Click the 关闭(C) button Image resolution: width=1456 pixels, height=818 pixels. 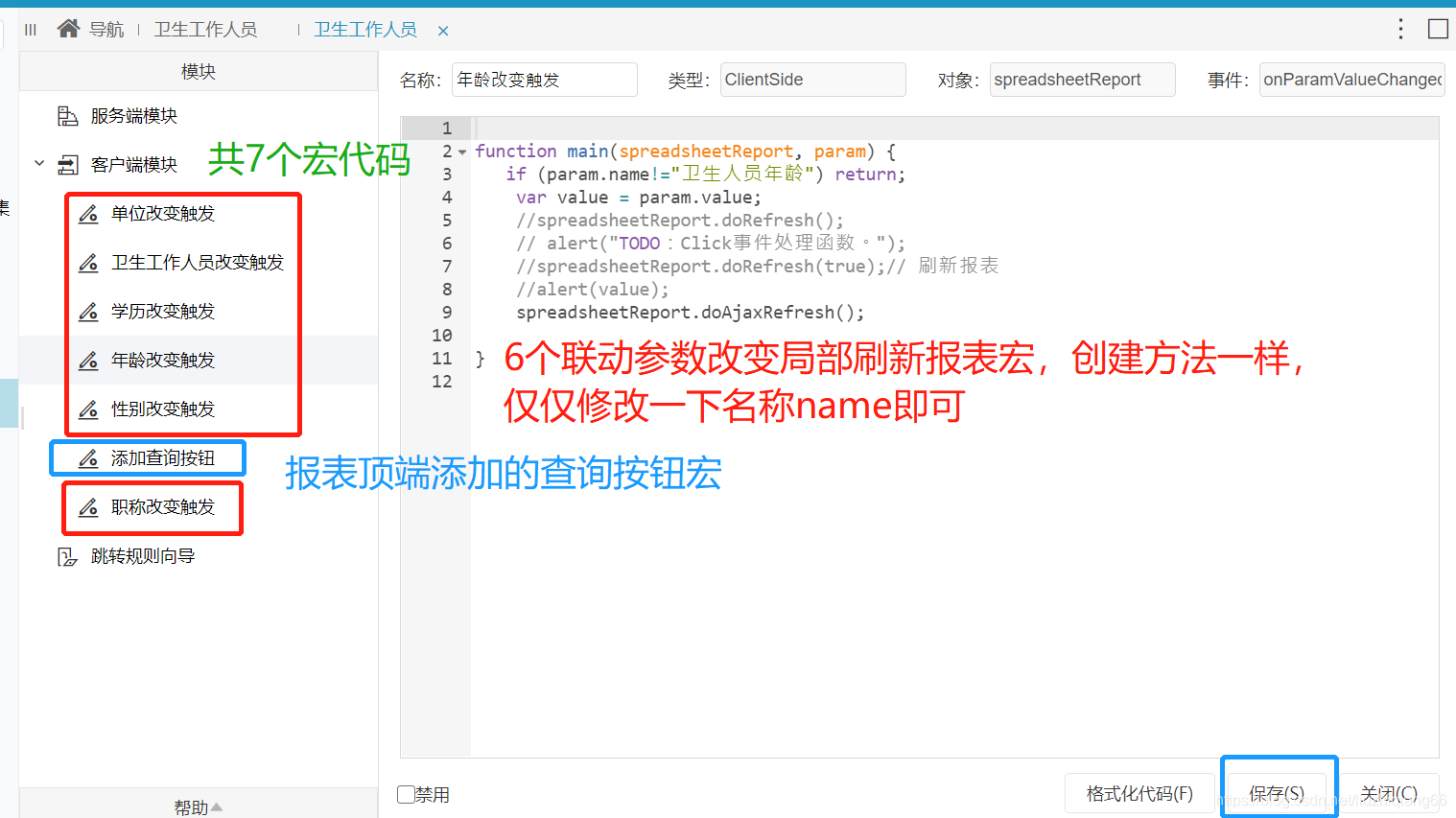click(x=1389, y=794)
